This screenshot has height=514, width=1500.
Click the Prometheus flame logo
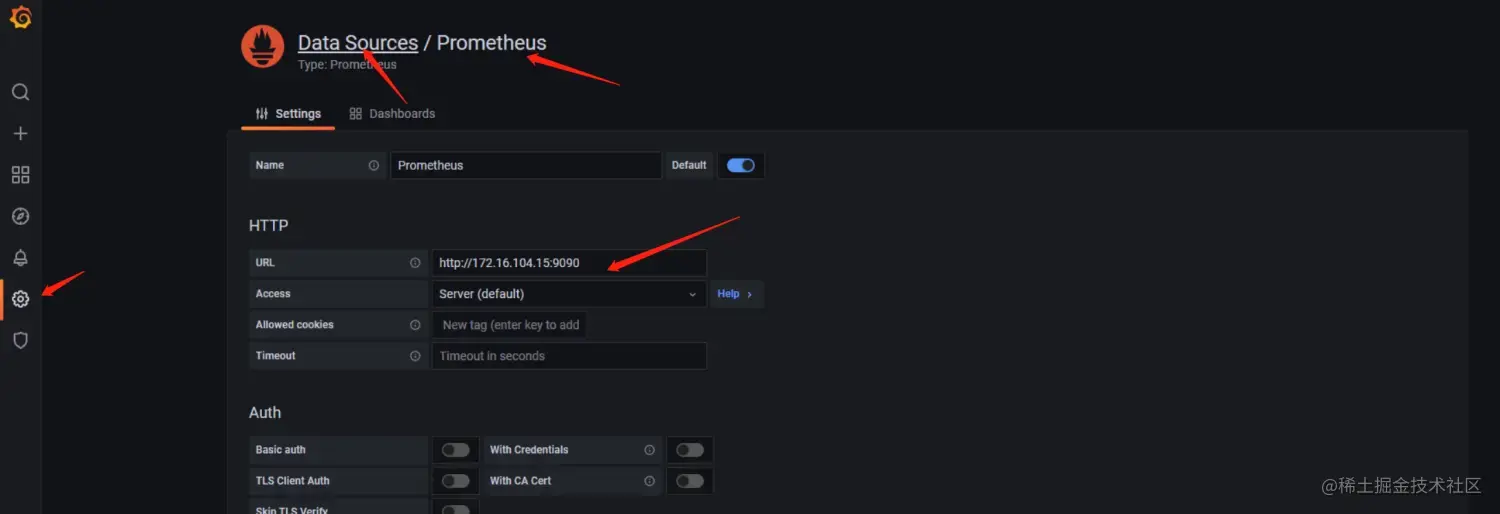[x=262, y=47]
